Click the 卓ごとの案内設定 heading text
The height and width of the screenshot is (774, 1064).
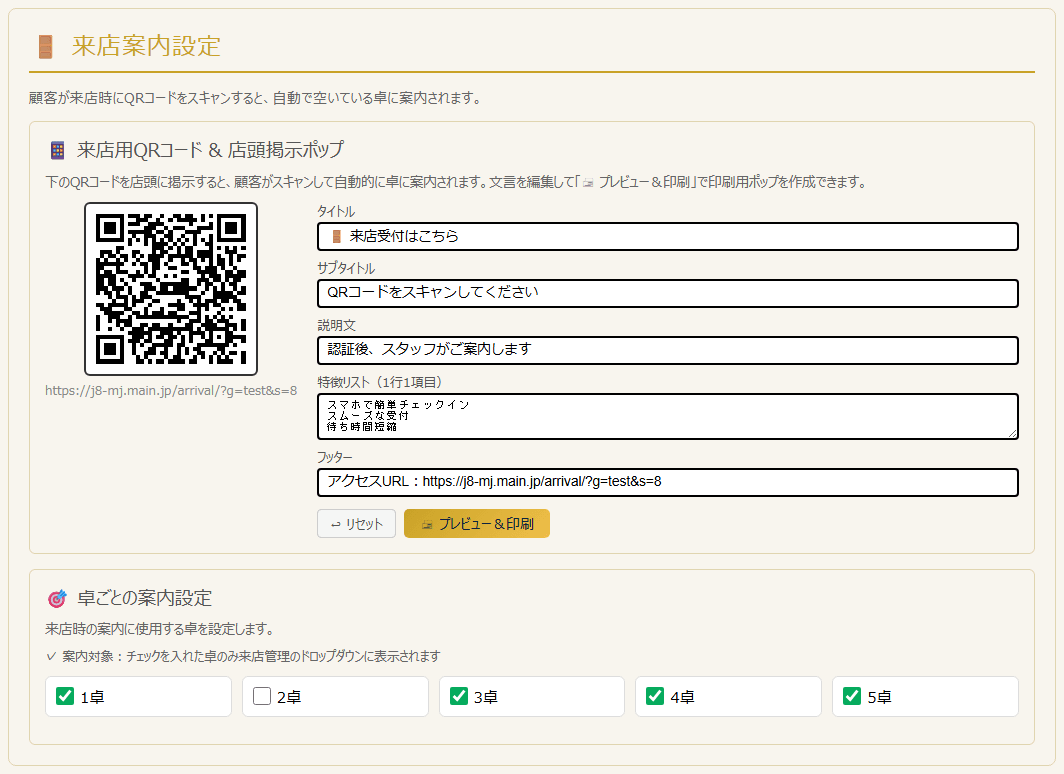145,598
